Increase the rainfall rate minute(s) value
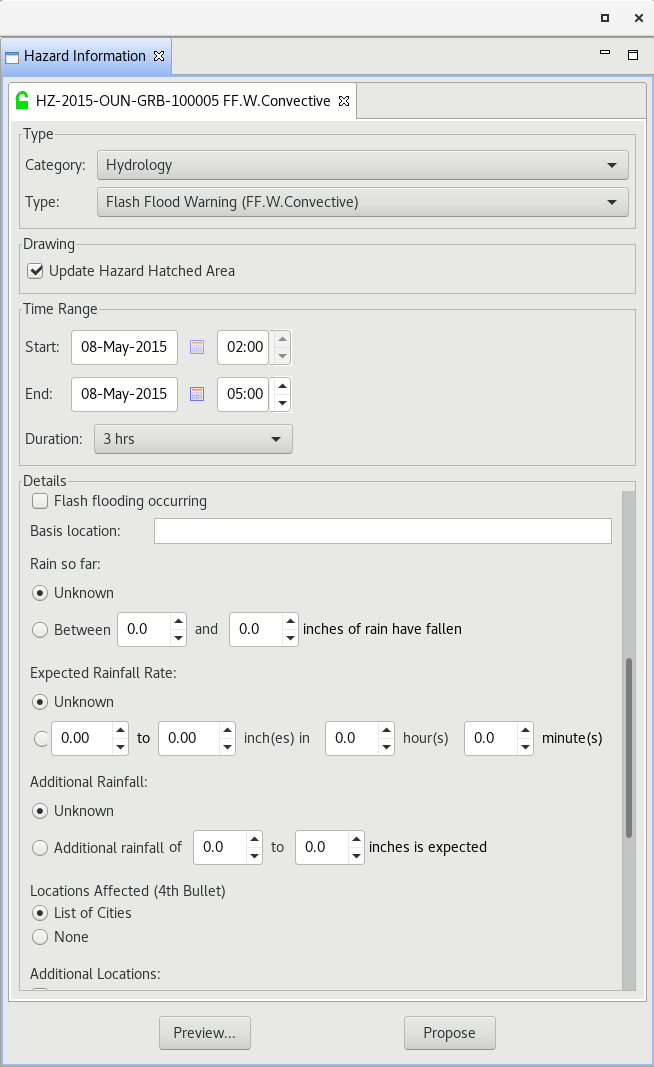This screenshot has width=654, height=1067. [x=525, y=730]
